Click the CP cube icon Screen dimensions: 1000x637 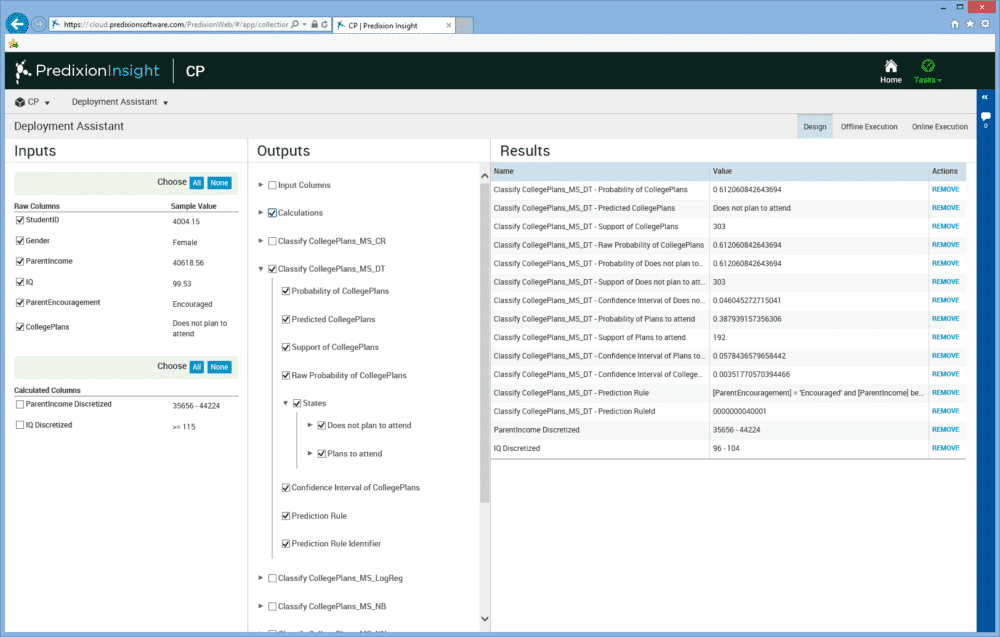pyautogui.click(x=20, y=102)
